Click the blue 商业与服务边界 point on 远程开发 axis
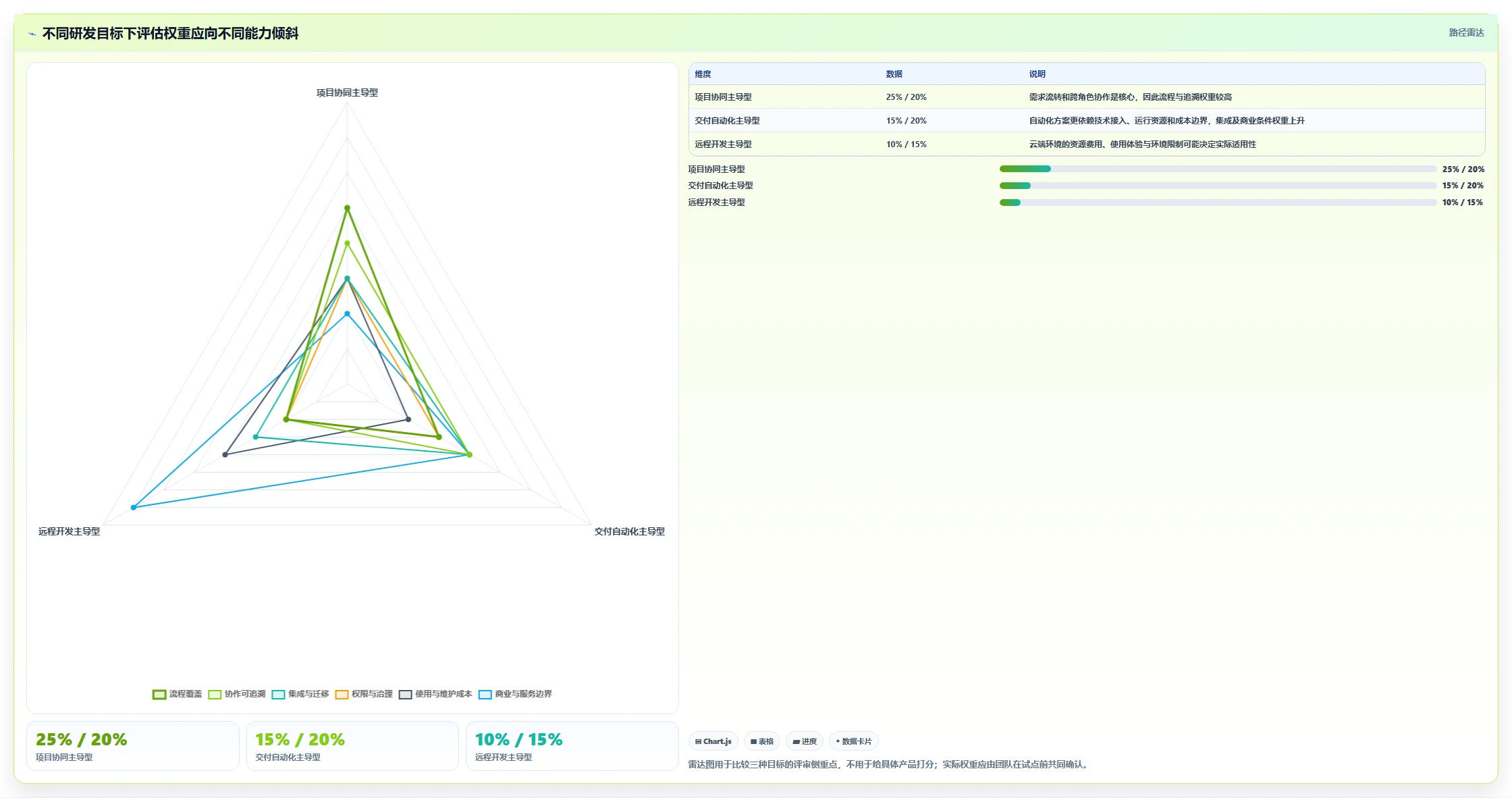This screenshot has width=1512, height=798. click(134, 508)
